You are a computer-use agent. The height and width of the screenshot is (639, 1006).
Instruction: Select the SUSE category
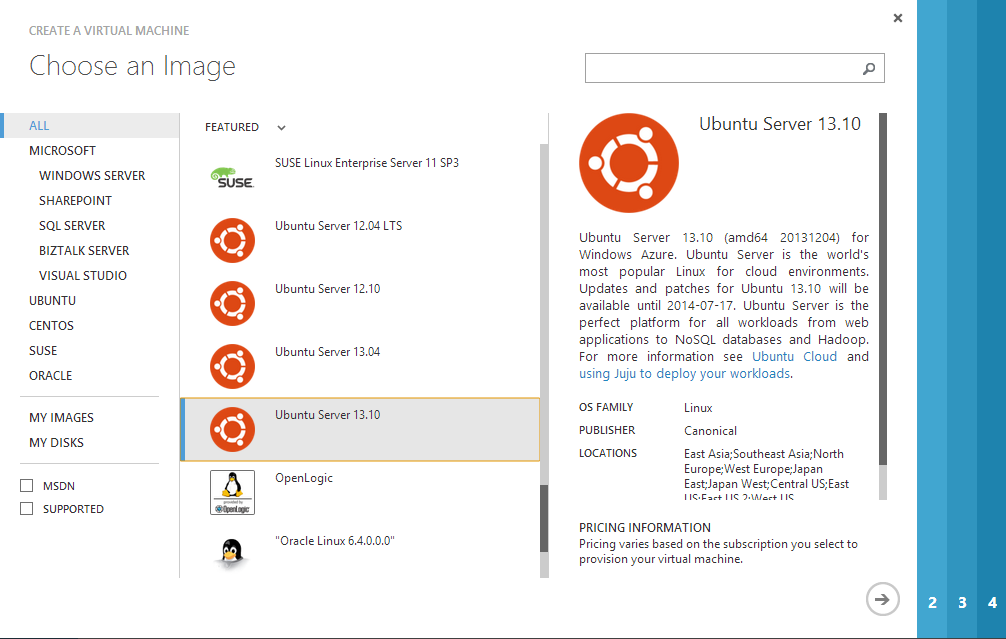click(43, 351)
